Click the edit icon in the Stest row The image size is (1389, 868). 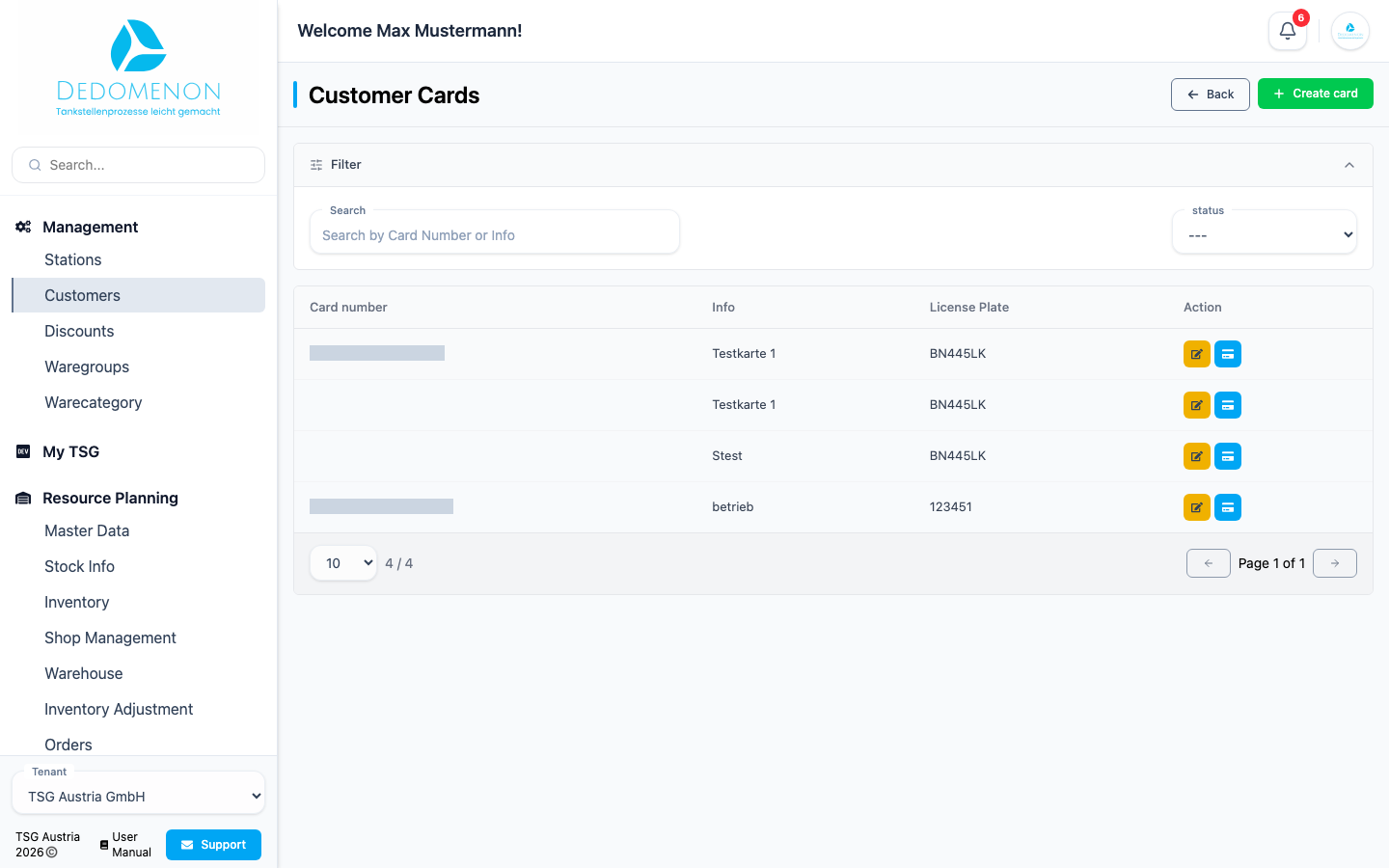1197,456
